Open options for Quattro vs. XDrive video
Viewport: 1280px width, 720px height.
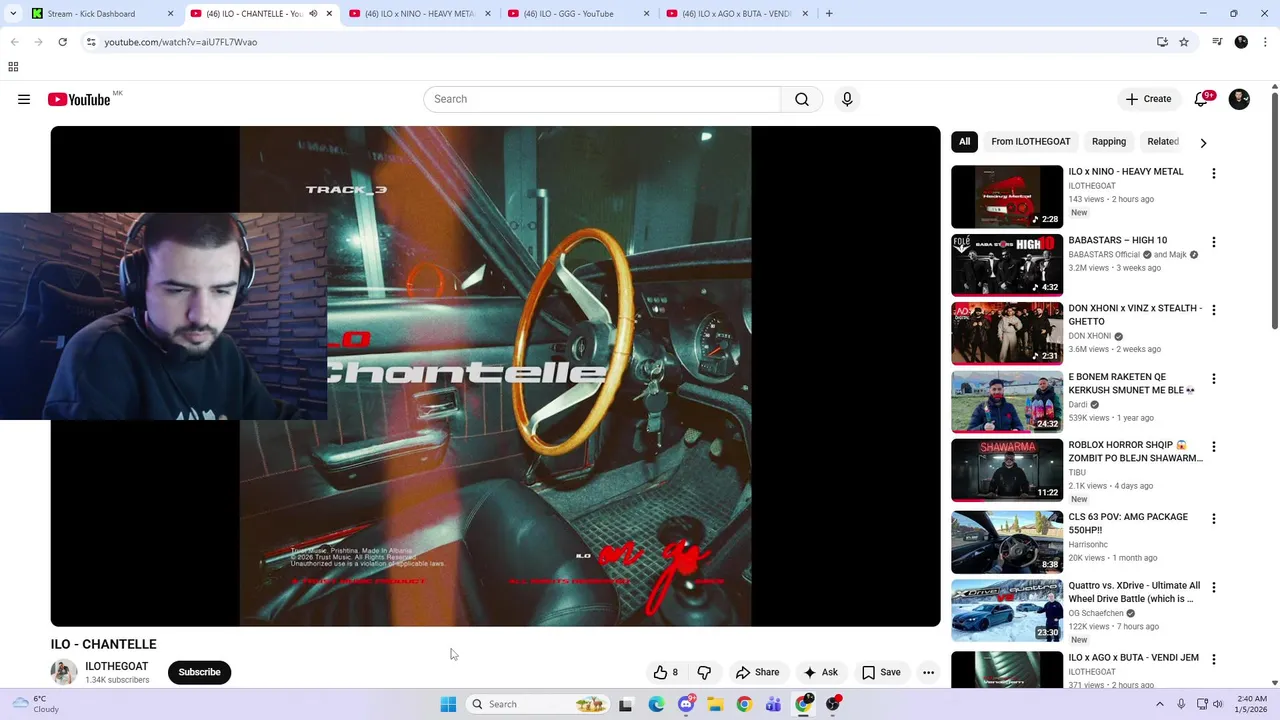(x=1214, y=587)
